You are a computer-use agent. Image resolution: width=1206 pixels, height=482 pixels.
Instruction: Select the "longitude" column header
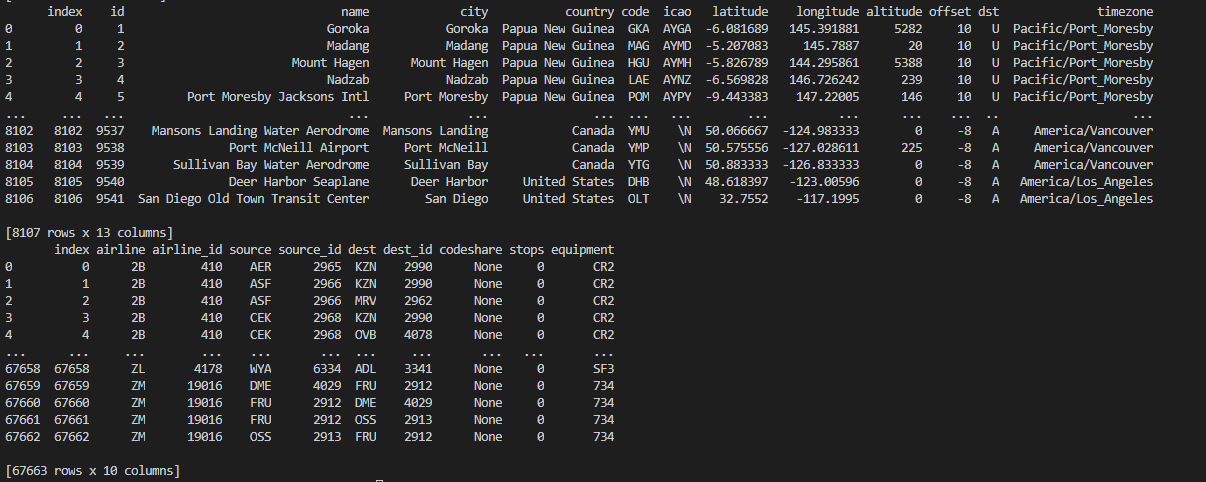(828, 11)
